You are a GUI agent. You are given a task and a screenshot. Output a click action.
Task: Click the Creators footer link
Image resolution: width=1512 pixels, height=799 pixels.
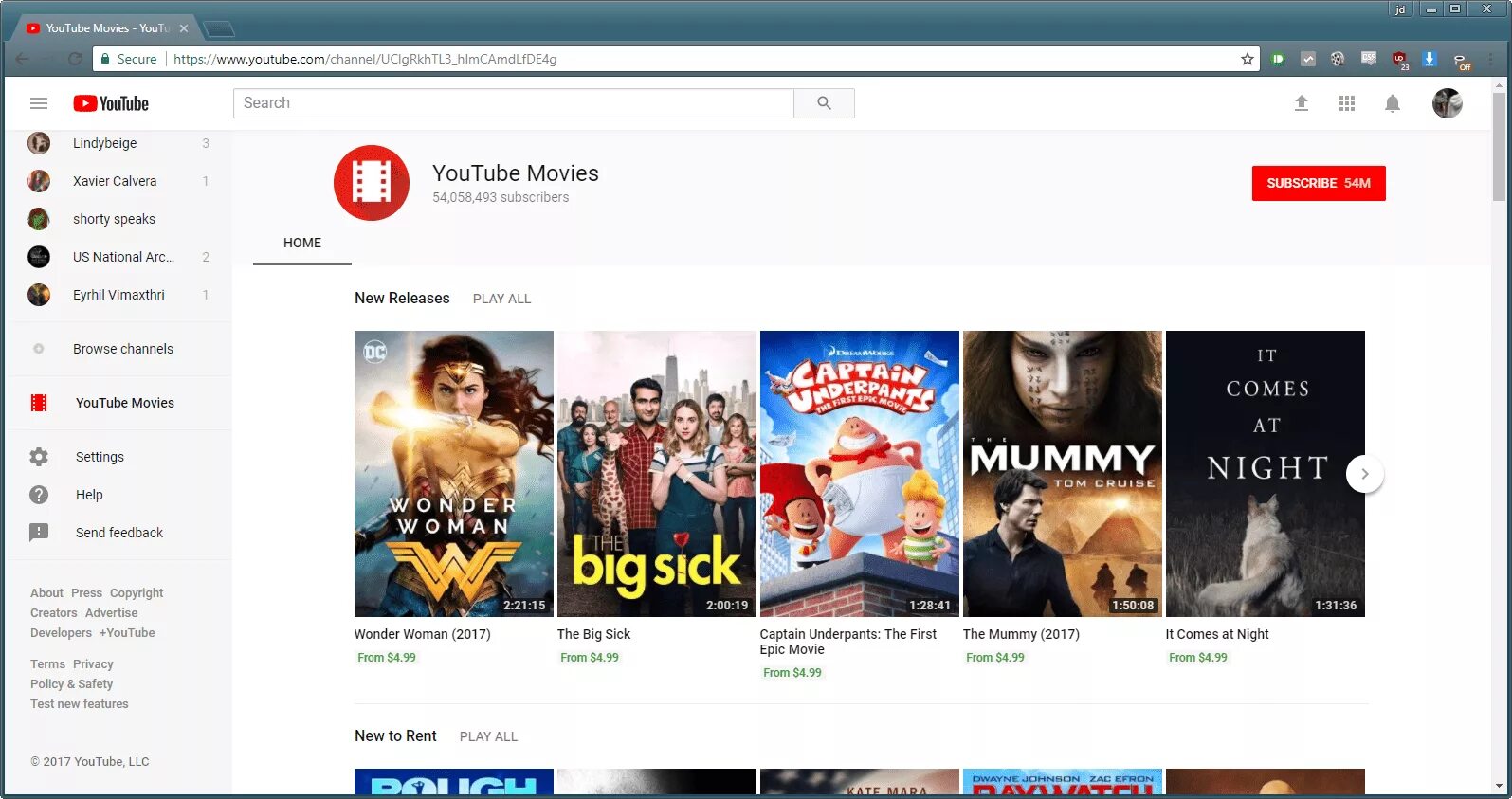(x=54, y=613)
